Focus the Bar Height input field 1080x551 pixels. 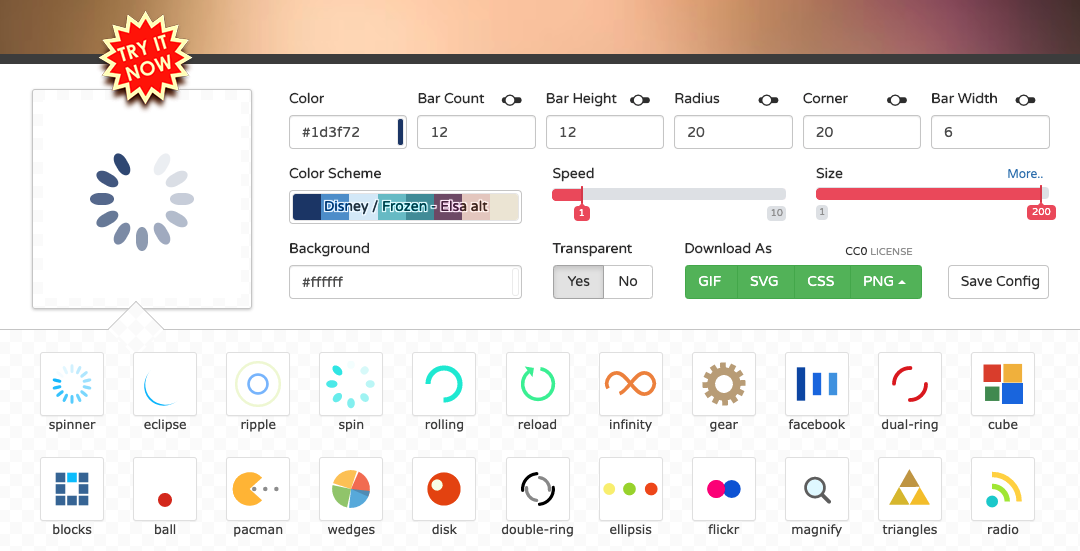tap(605, 132)
